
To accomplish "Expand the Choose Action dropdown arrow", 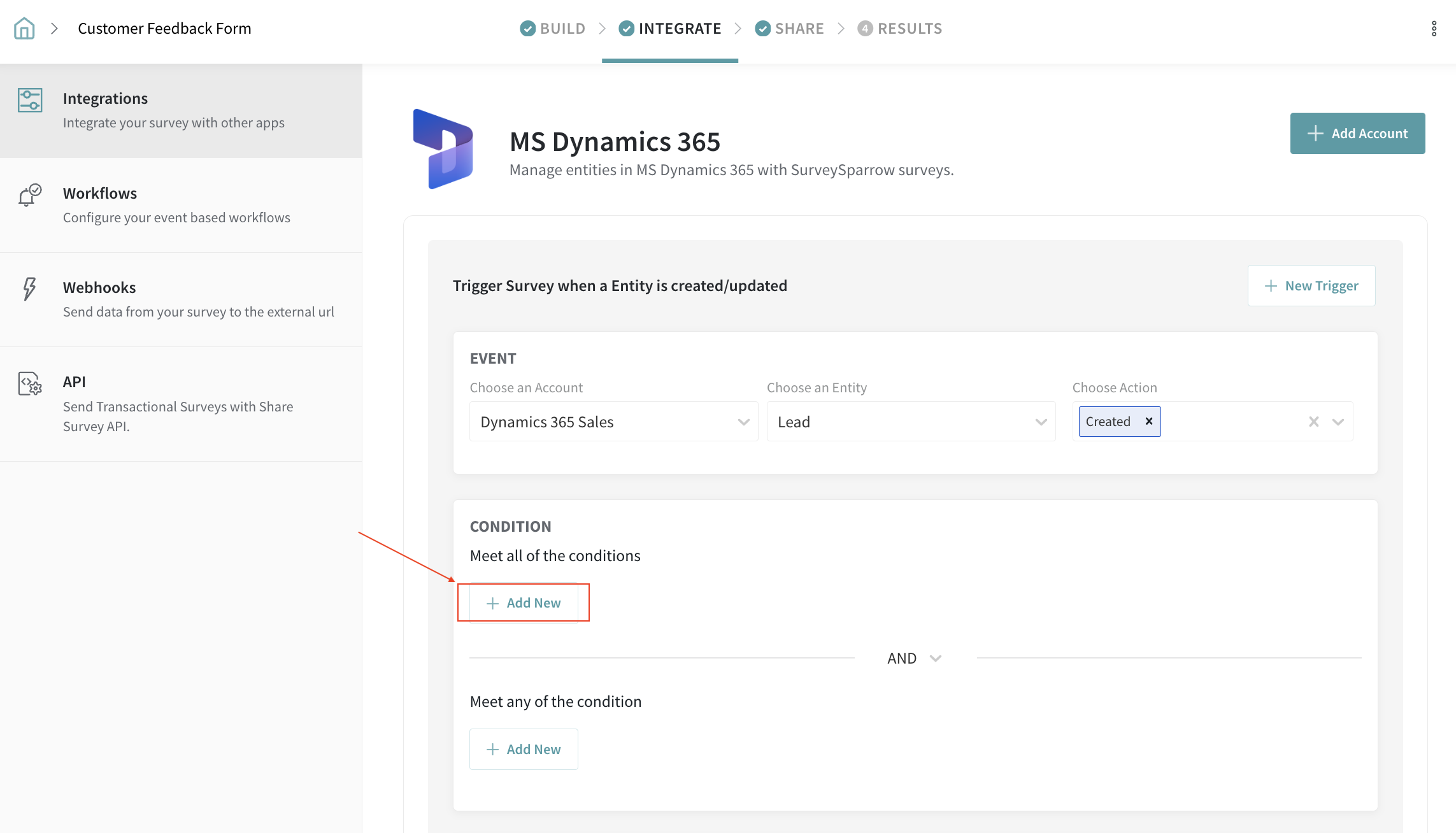I will click(x=1338, y=422).
